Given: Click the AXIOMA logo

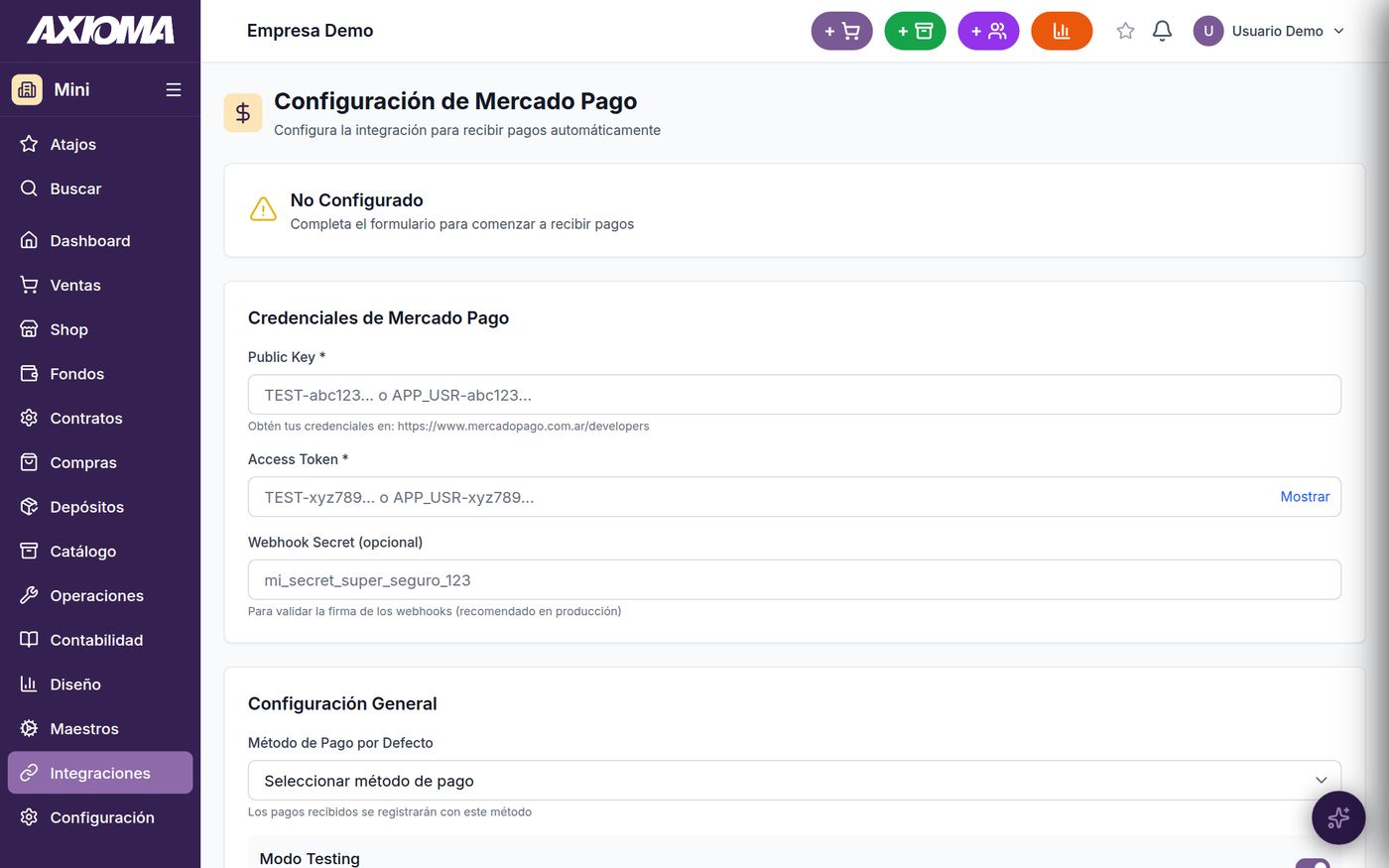Looking at the screenshot, I should 100,30.
